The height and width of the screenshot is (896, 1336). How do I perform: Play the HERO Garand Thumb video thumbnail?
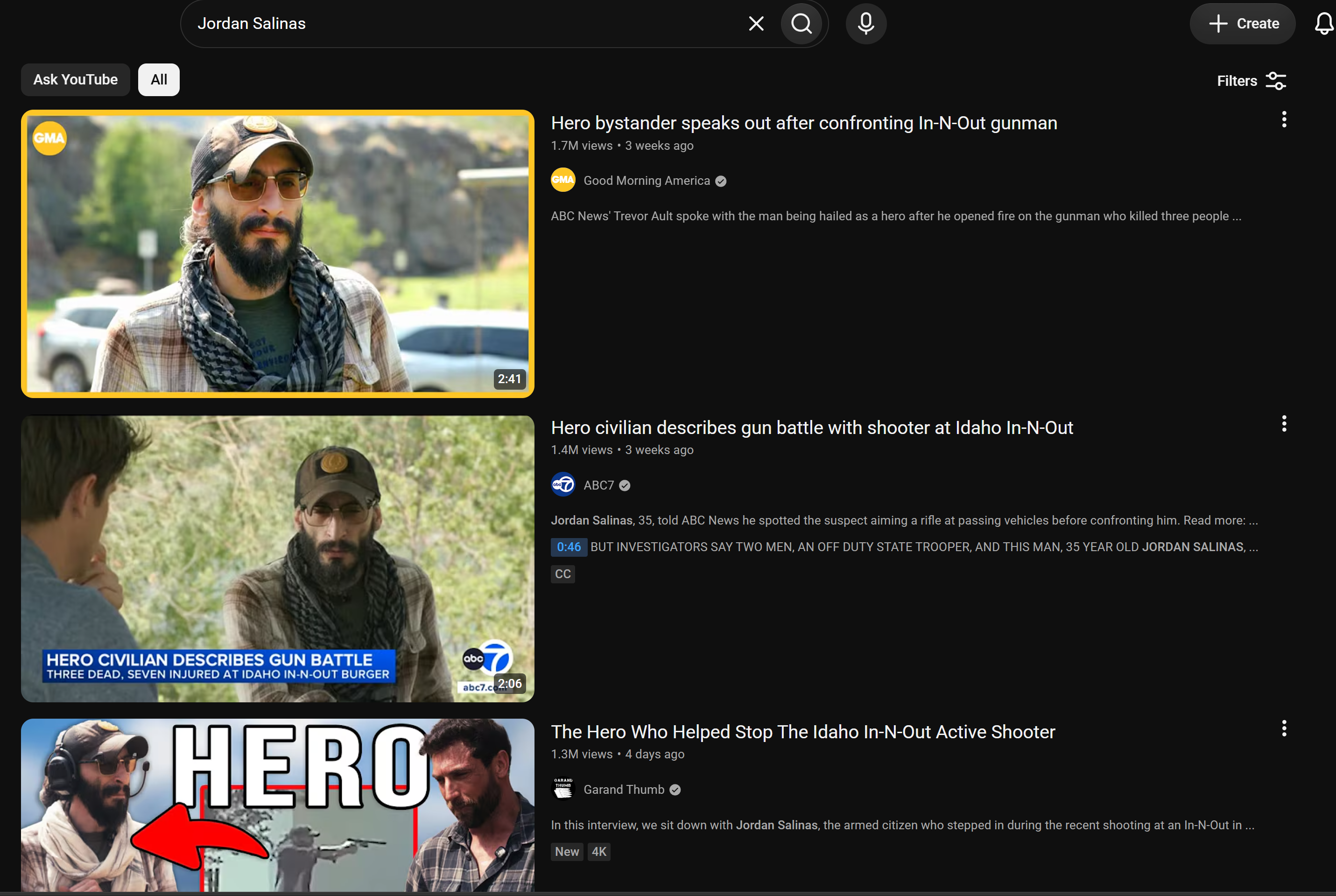(278, 805)
